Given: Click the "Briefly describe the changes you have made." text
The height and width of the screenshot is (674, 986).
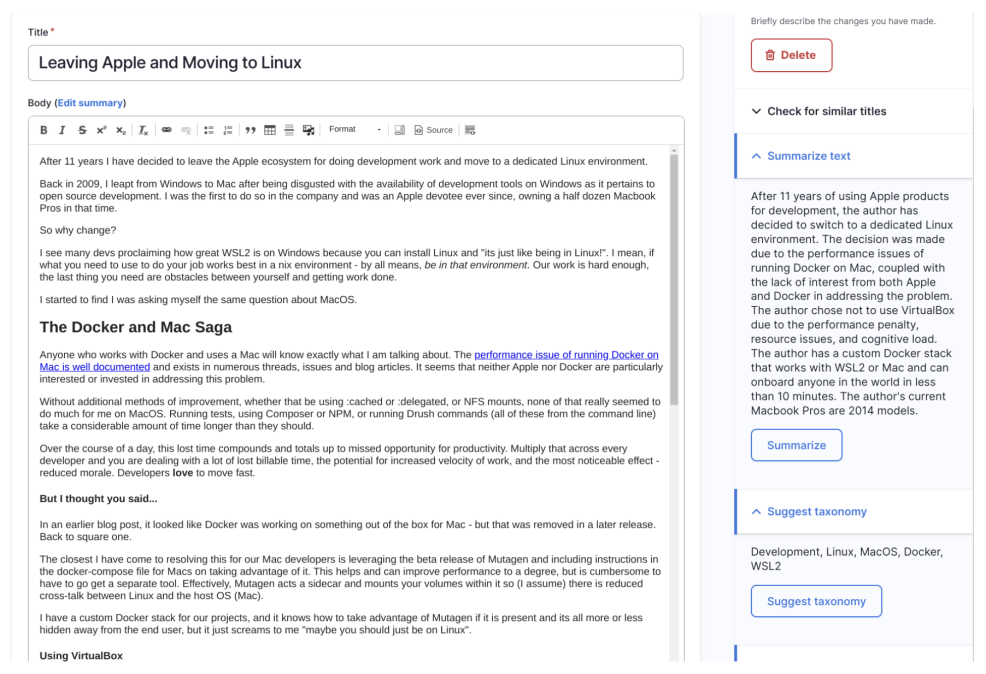Looking at the screenshot, I should [x=843, y=21].
